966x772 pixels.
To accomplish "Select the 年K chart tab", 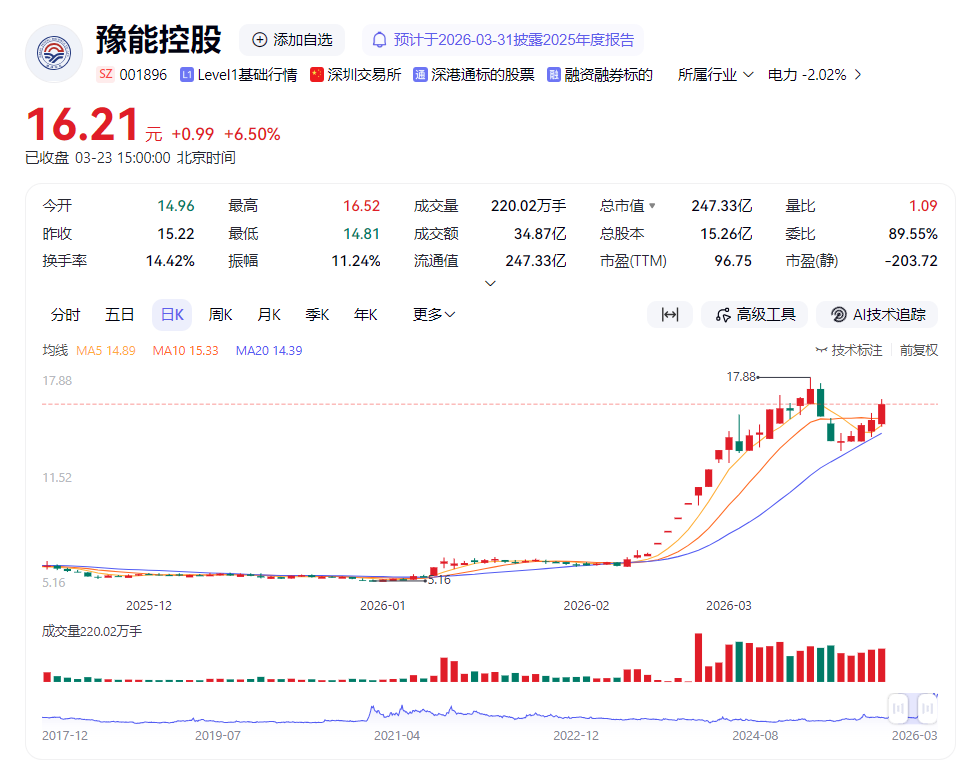I will tap(365, 315).
